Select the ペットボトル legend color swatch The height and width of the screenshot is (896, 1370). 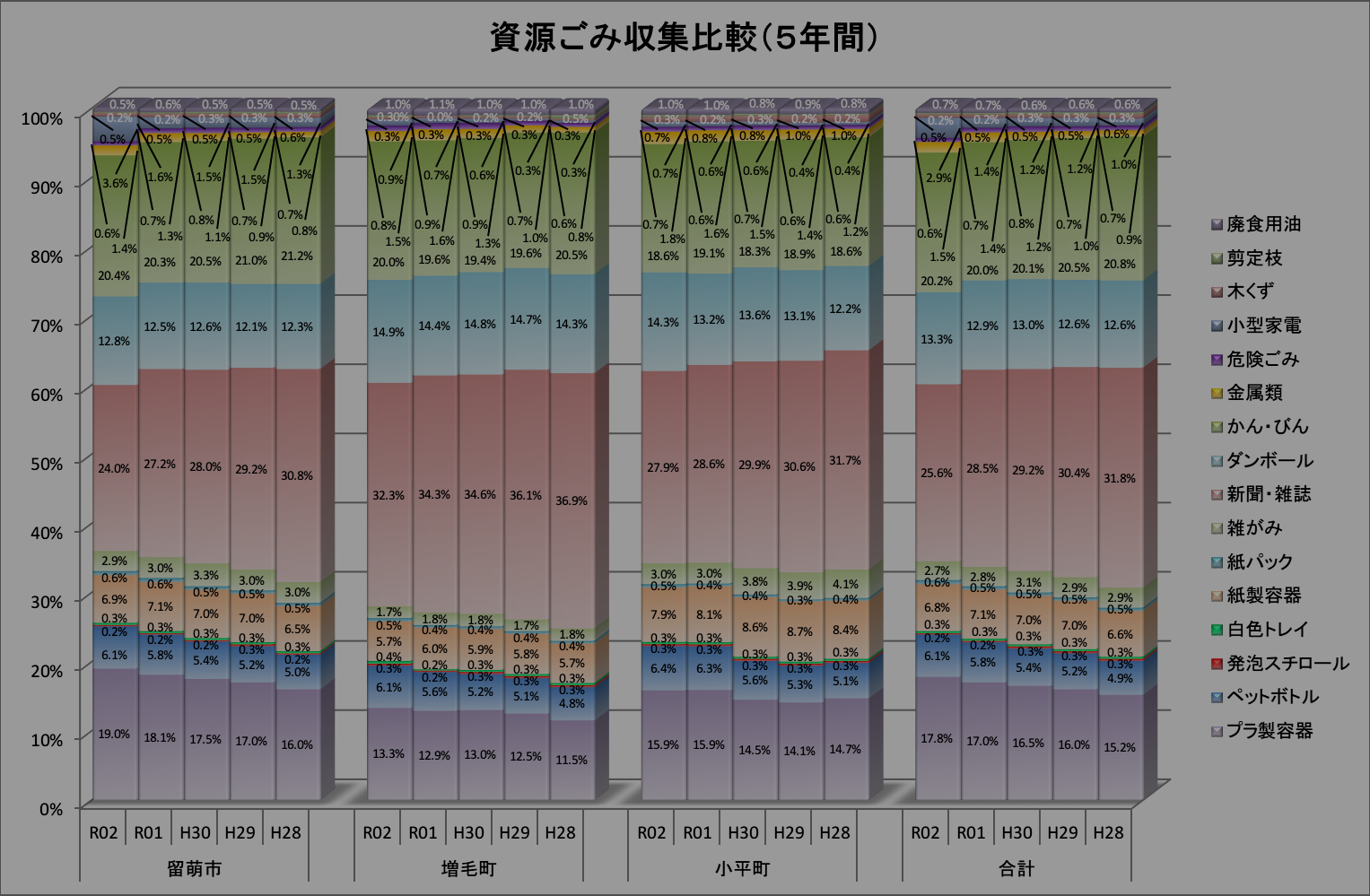[x=1217, y=697]
